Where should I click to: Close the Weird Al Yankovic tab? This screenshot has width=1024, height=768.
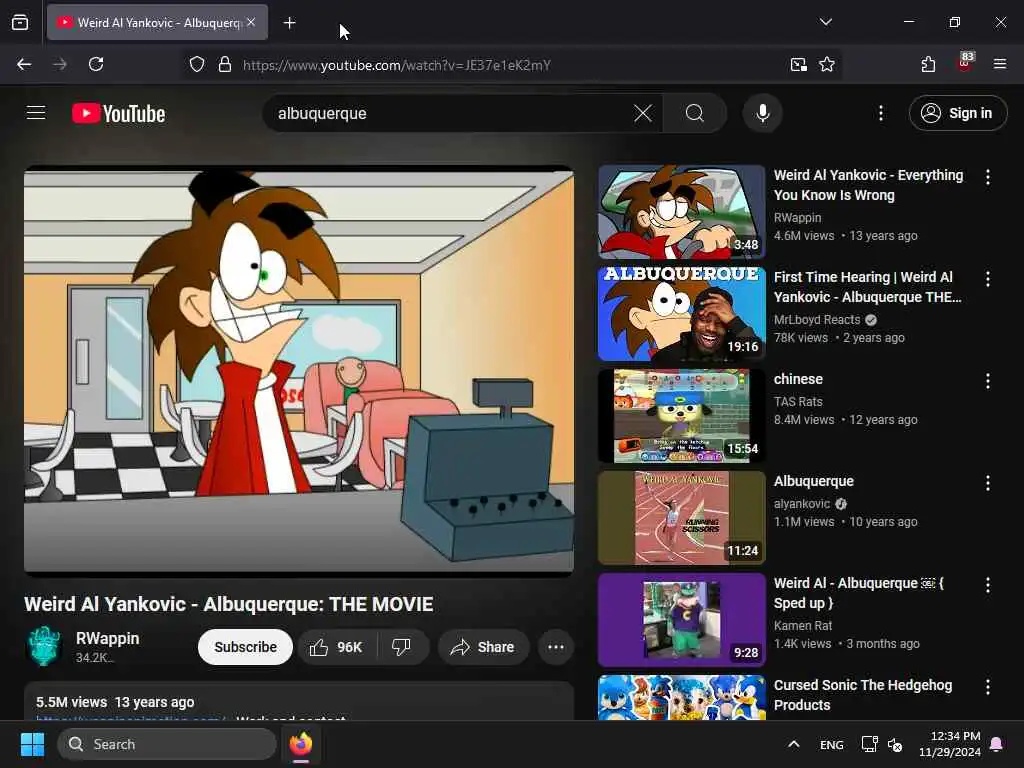coord(251,22)
